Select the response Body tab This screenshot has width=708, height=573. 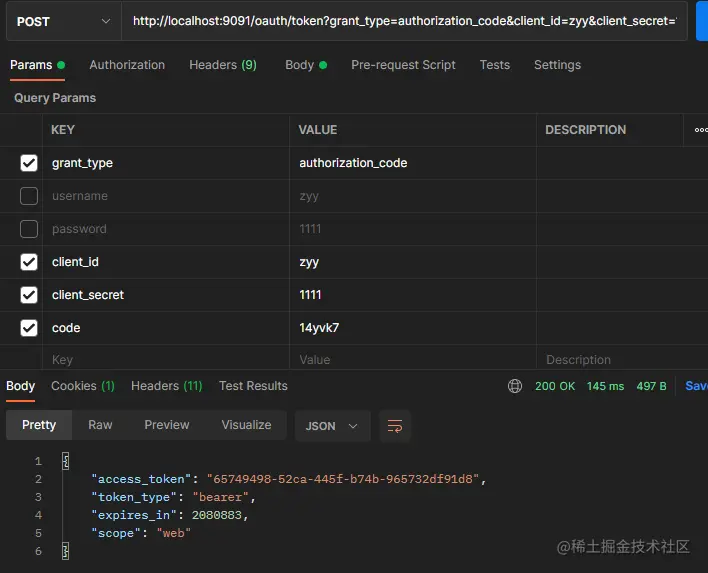pos(20,386)
